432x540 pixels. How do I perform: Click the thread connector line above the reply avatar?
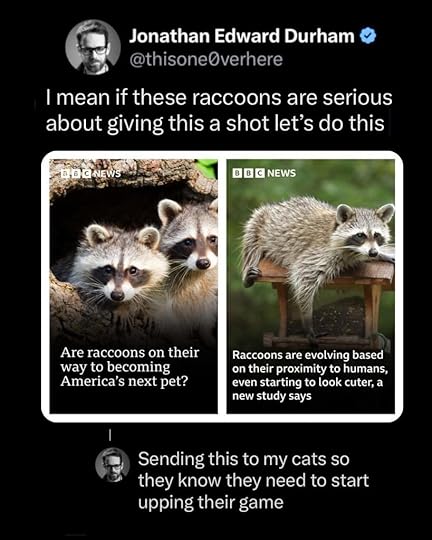click(x=110, y=435)
